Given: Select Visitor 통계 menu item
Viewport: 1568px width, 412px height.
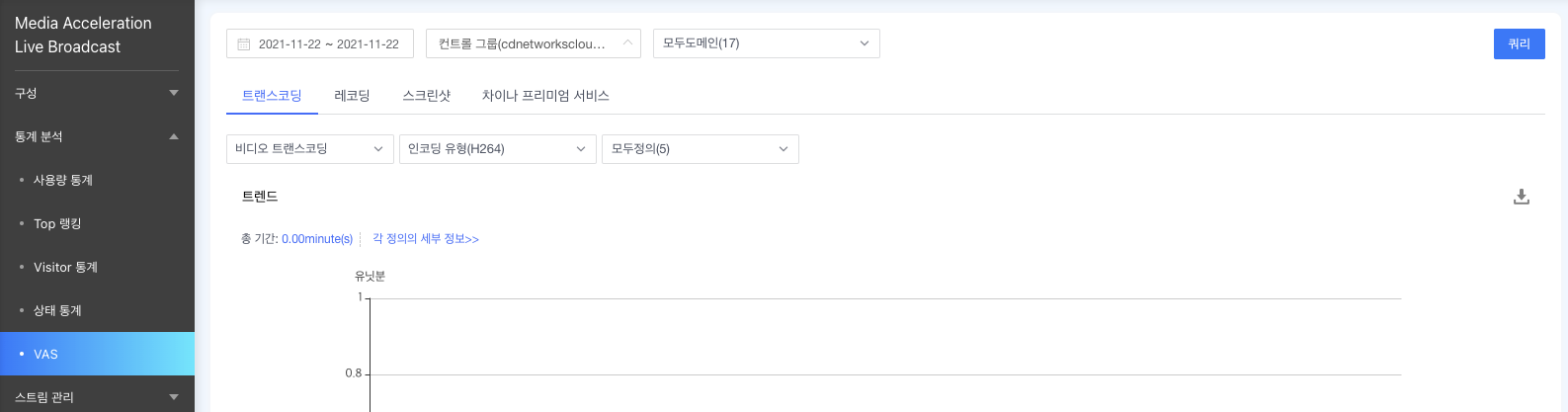Looking at the screenshot, I should click(x=65, y=267).
